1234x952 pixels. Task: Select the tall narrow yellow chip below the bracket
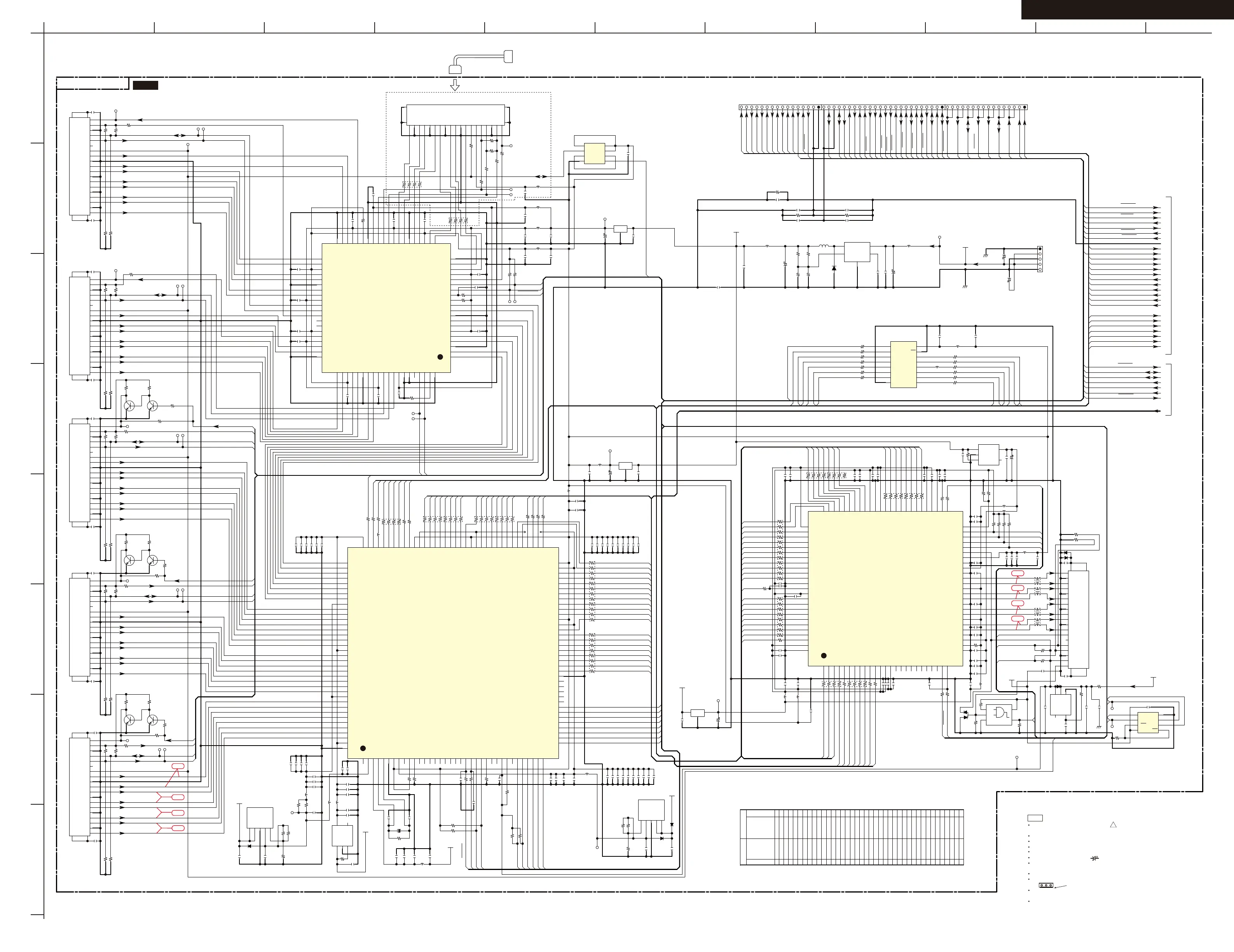[904, 364]
